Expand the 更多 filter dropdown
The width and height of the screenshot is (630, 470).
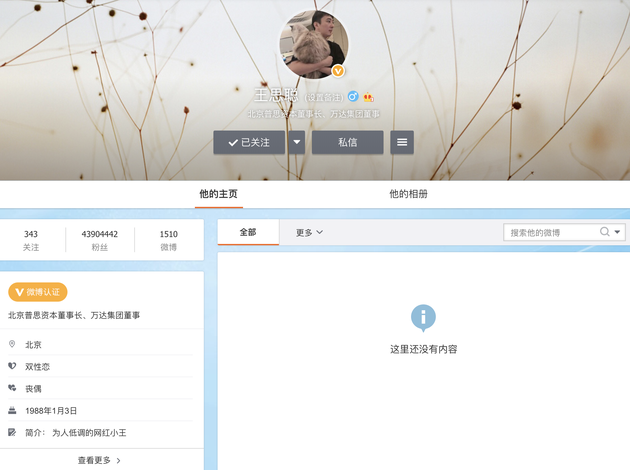[x=309, y=232]
